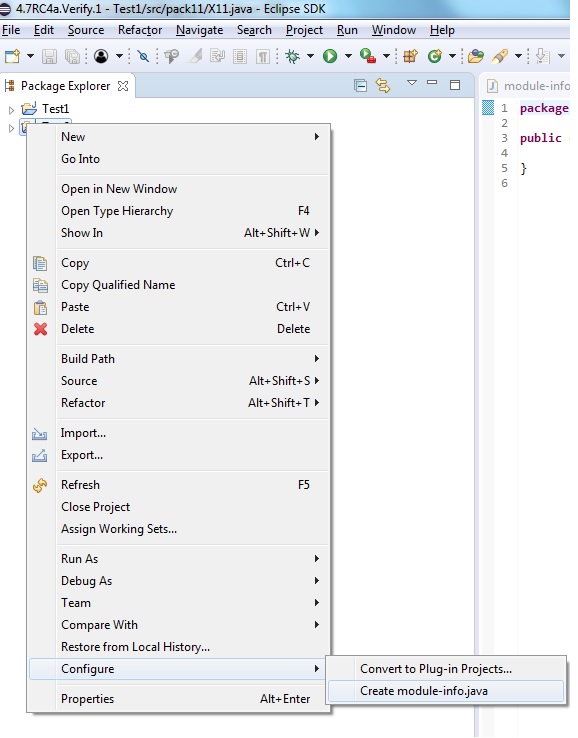Viewport: 578px width, 738px height.
Task: Close the Package Explorer tab
Action: point(123,86)
